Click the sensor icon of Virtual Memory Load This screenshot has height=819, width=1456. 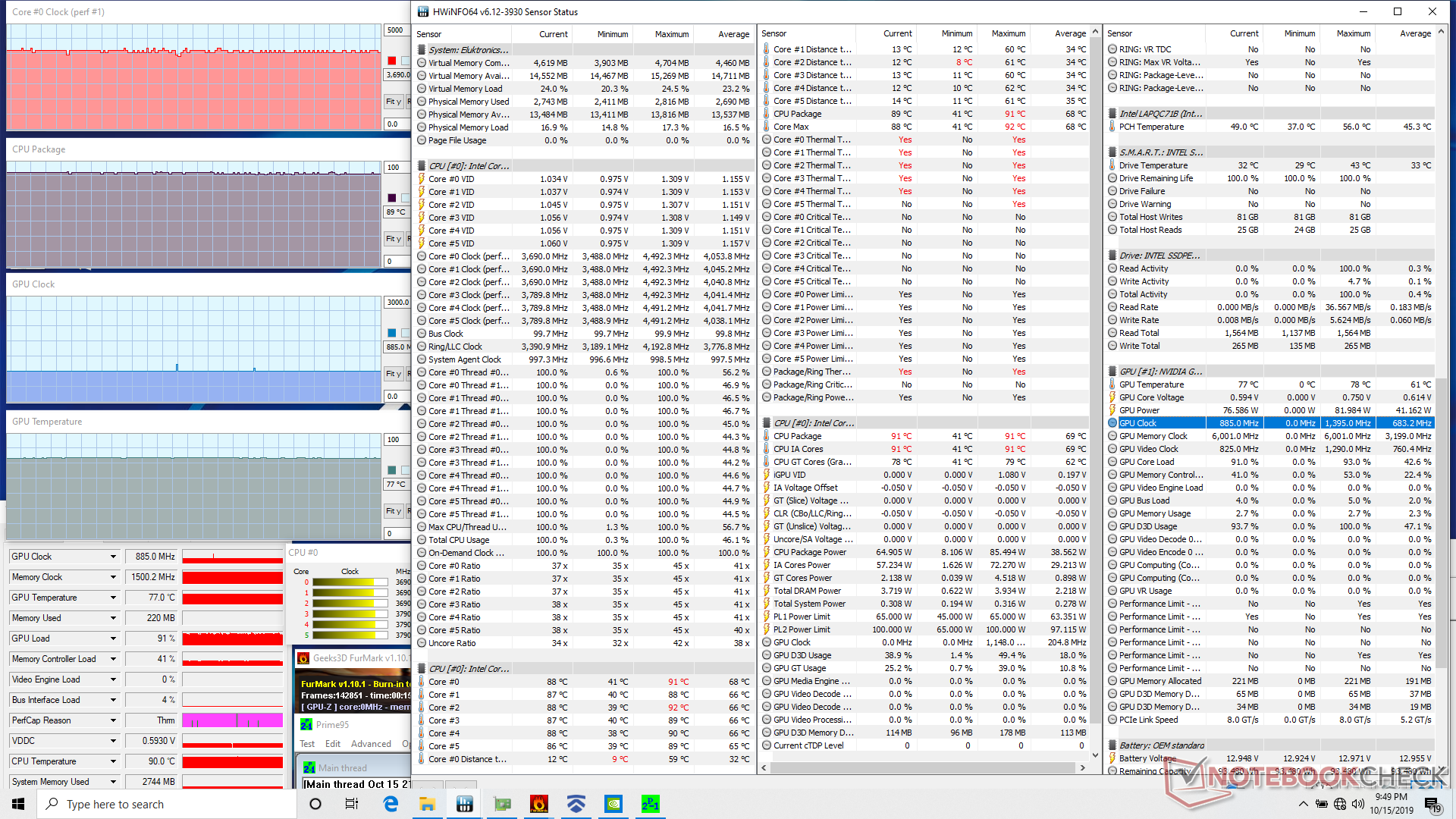(422, 89)
